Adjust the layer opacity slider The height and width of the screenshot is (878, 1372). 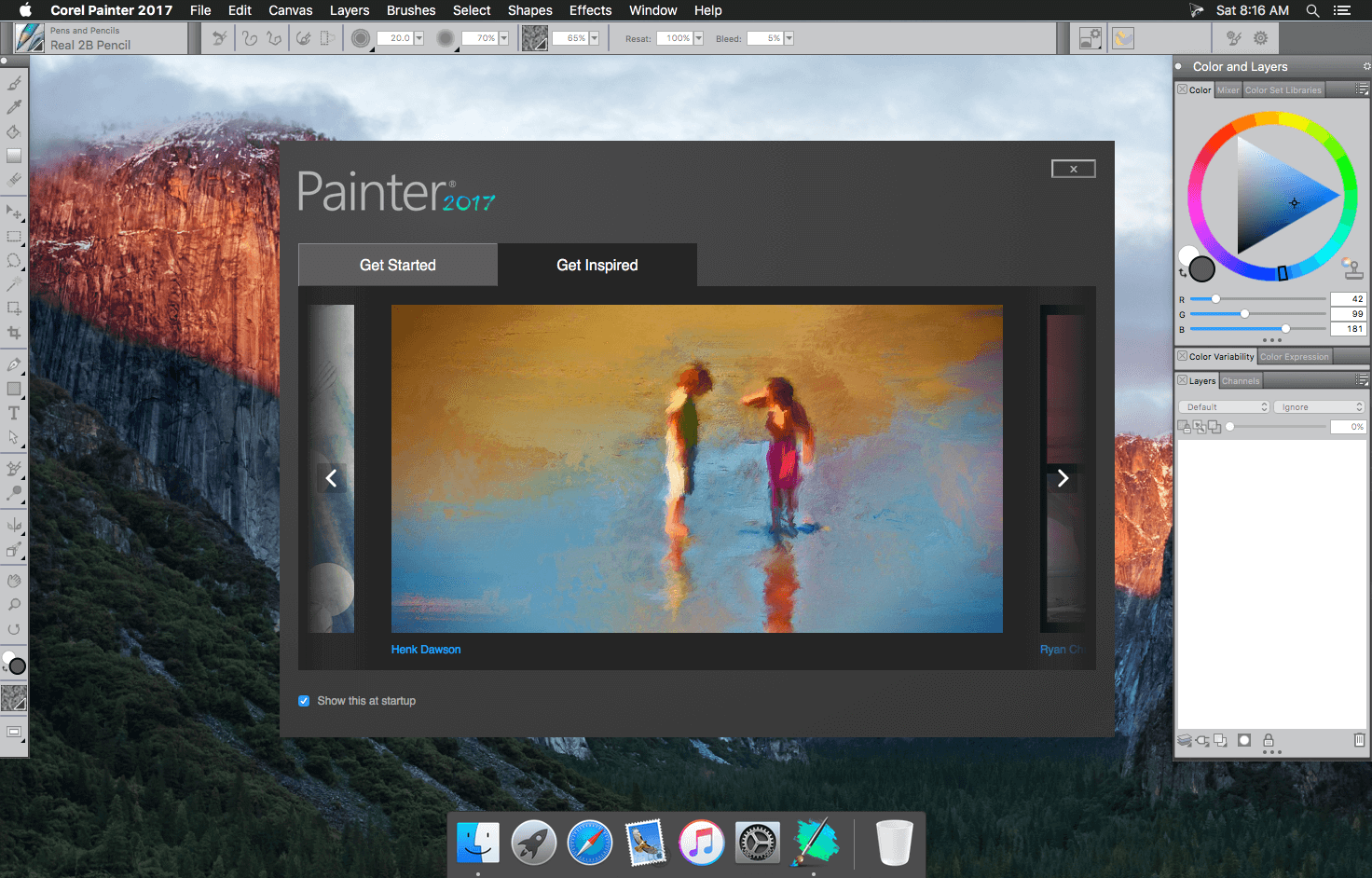[x=1275, y=427]
